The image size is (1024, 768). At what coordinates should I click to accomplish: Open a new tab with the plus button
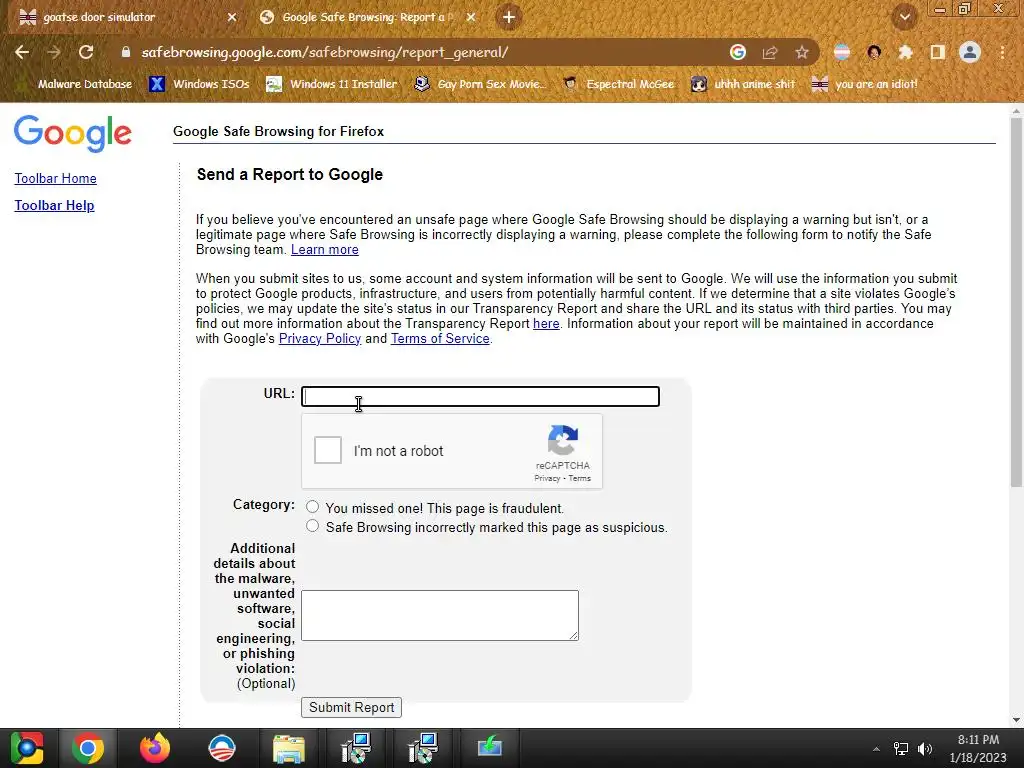509,17
